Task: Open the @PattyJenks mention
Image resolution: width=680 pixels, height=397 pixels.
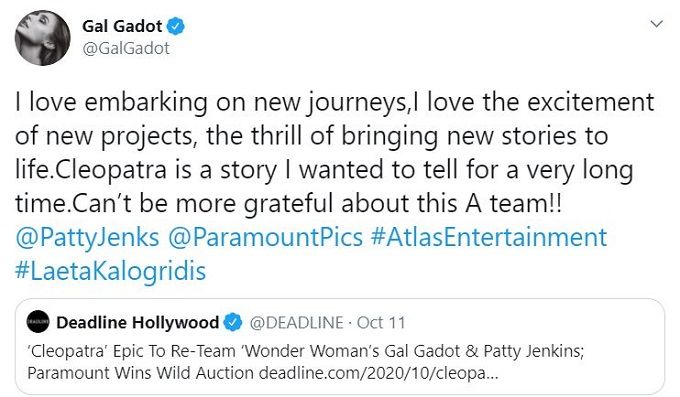Action: (x=87, y=237)
